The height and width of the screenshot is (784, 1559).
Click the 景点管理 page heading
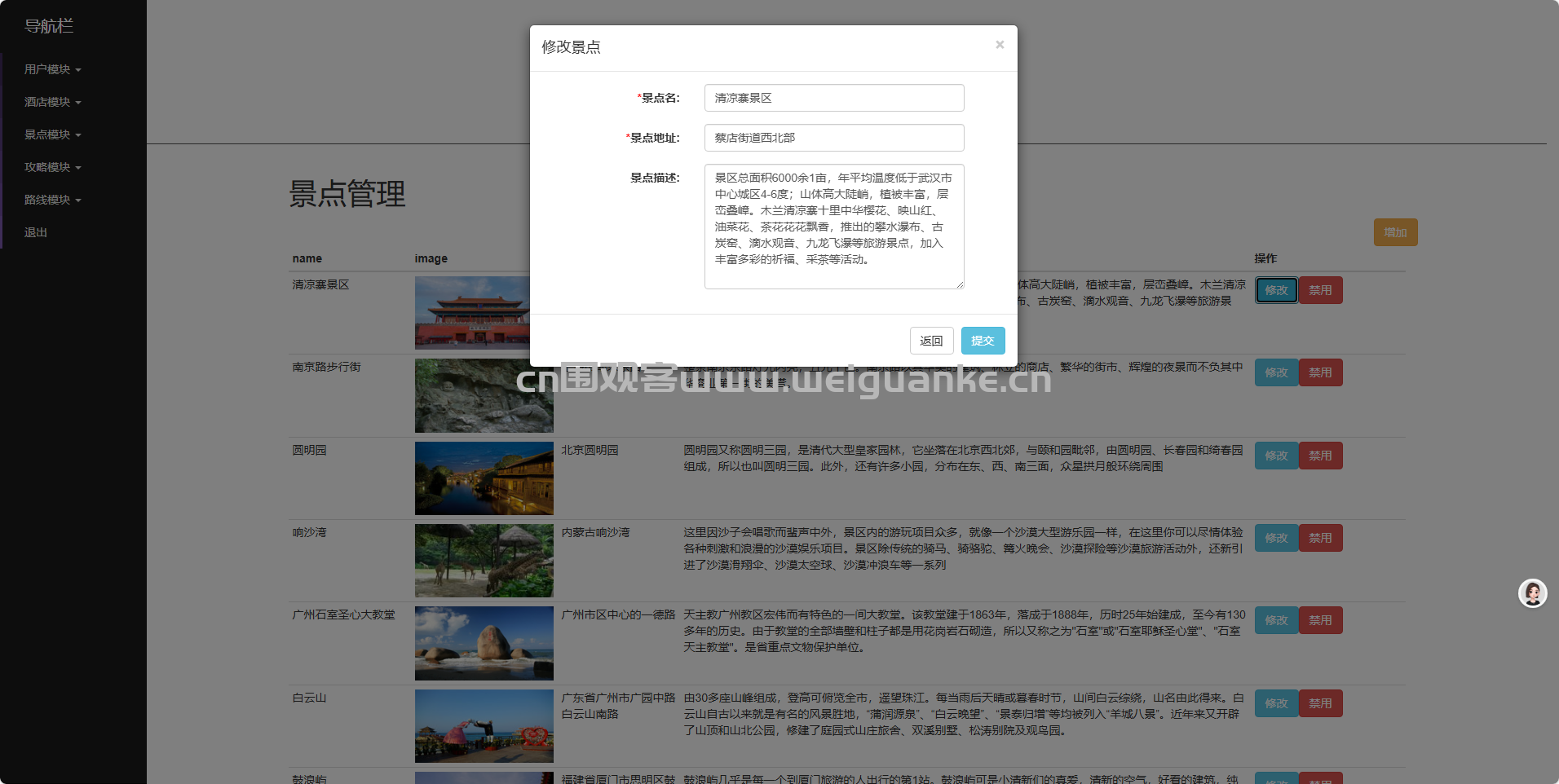pos(347,194)
